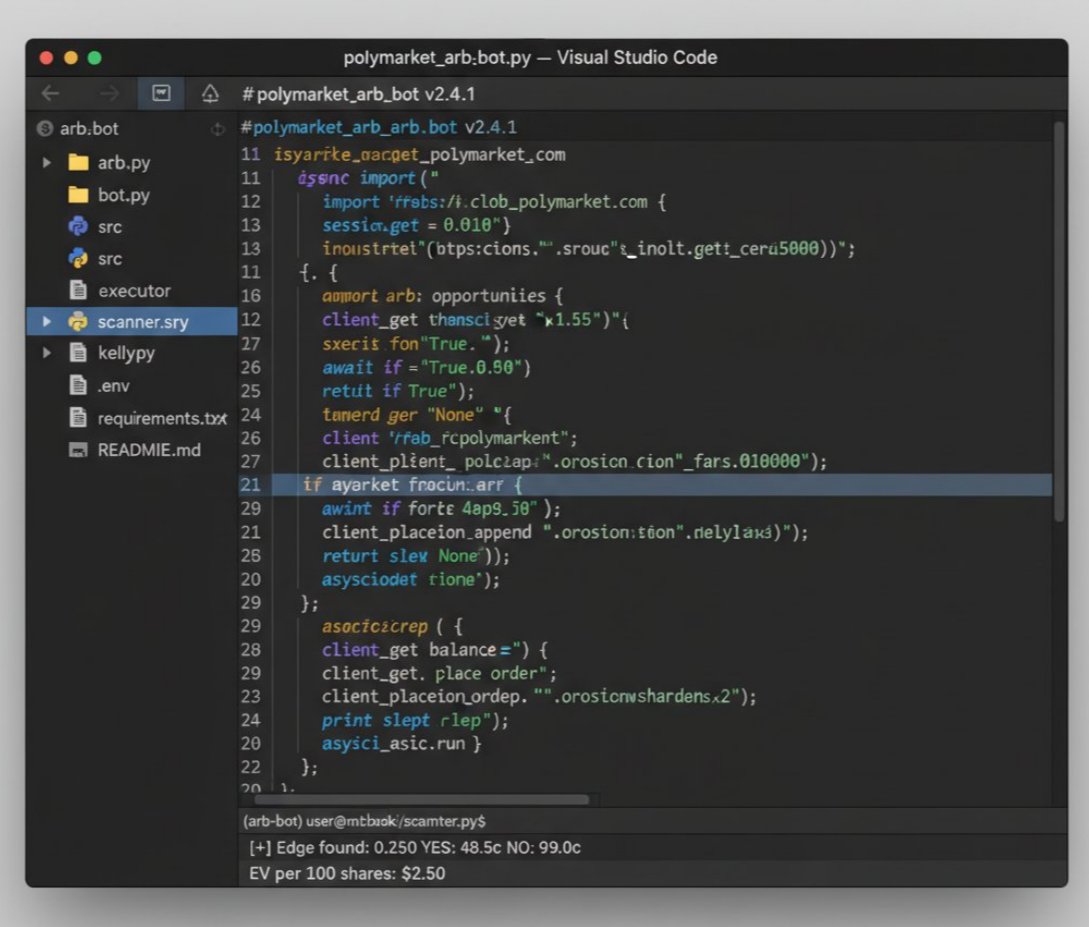Click the round icon beside arb:bot
This screenshot has height=927, width=1089.
(x=45, y=128)
